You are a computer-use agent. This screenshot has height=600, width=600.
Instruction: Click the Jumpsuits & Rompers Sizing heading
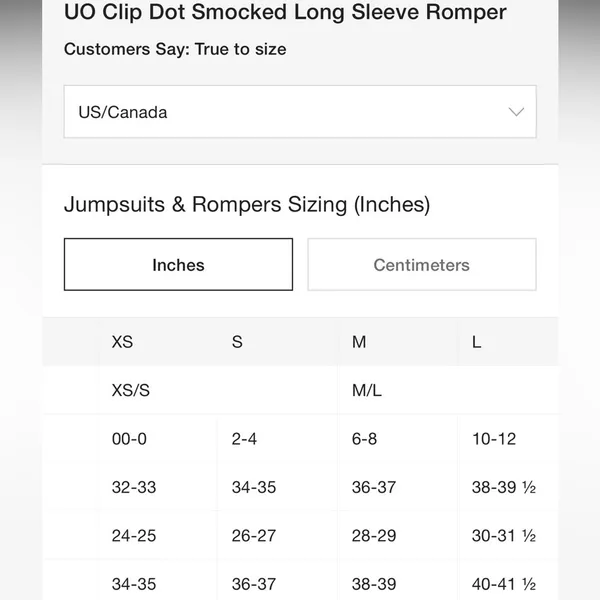(247, 204)
